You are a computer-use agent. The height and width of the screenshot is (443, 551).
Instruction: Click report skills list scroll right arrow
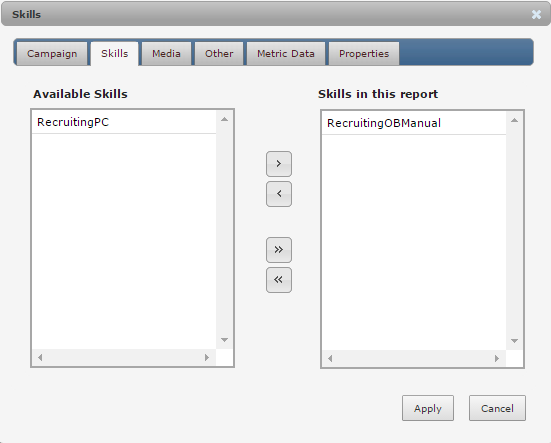497,359
